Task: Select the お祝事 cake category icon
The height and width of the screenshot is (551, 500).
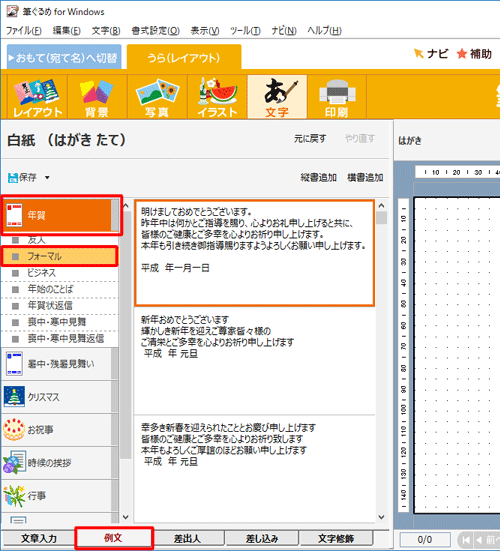Action: [14, 429]
